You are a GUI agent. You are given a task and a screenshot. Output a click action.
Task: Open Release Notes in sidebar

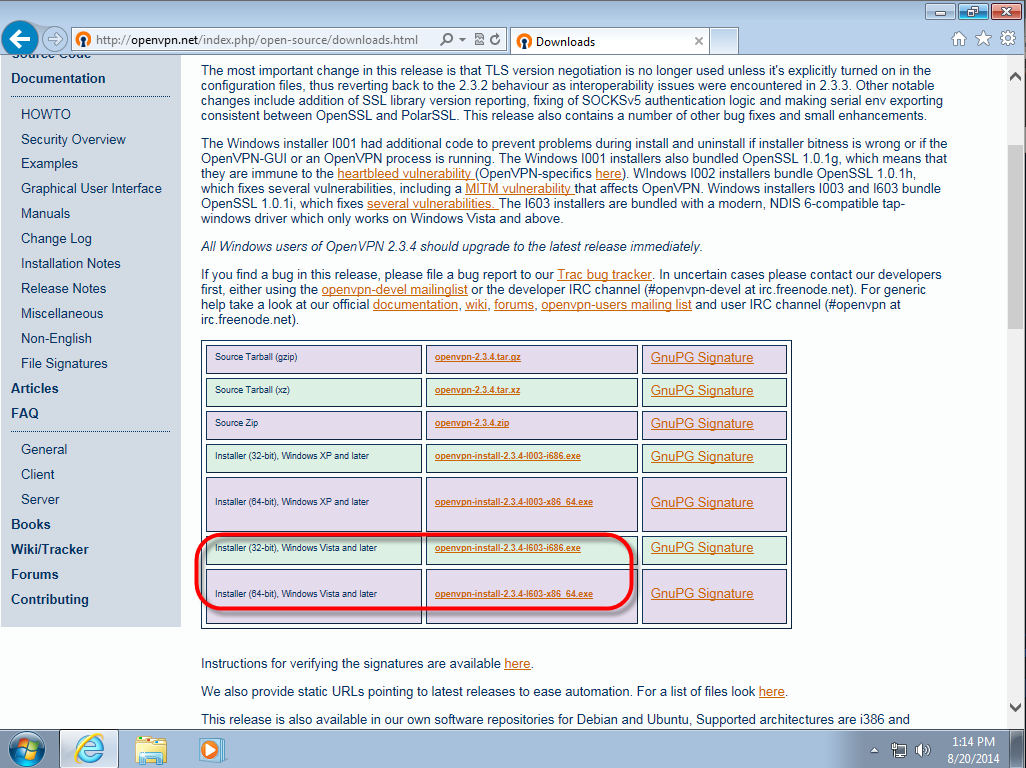[x=63, y=288]
